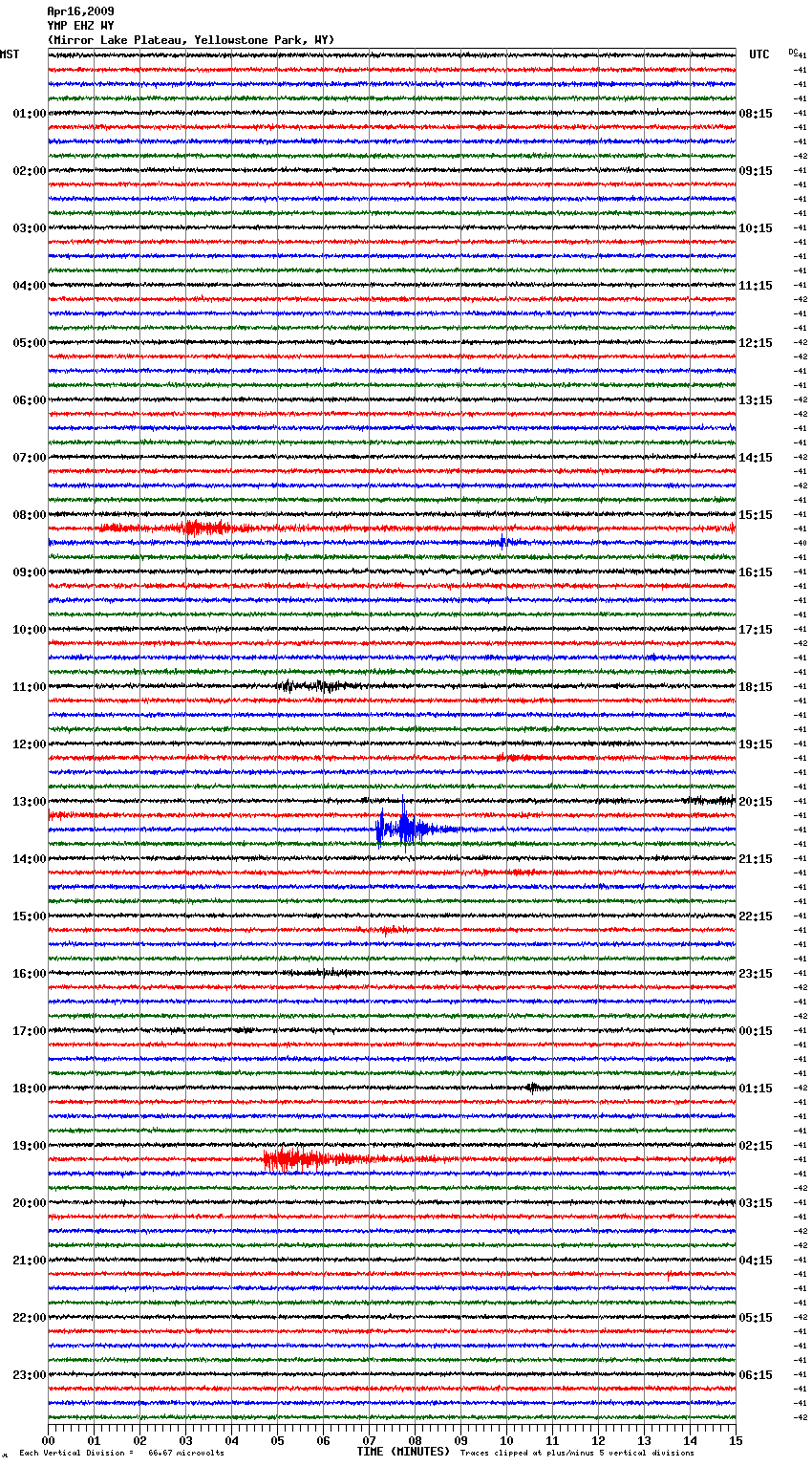The height and width of the screenshot is (1466, 812).
Task: Click the 00:15 UTC time label
Action: (x=756, y=1031)
